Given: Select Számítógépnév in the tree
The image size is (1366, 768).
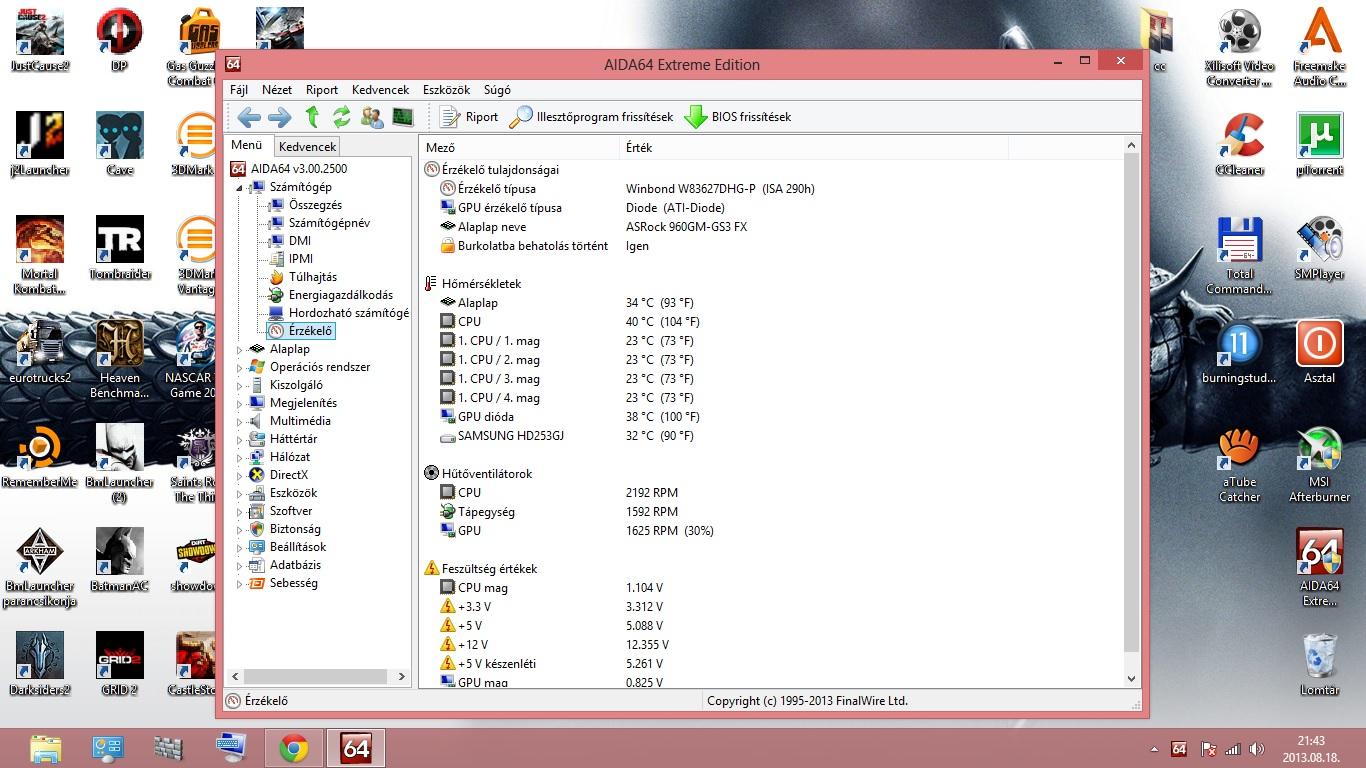Looking at the screenshot, I should [x=329, y=223].
